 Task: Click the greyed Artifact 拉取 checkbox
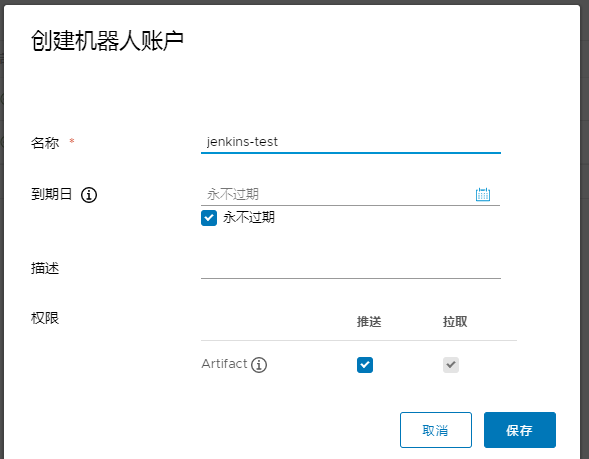tap(451, 365)
